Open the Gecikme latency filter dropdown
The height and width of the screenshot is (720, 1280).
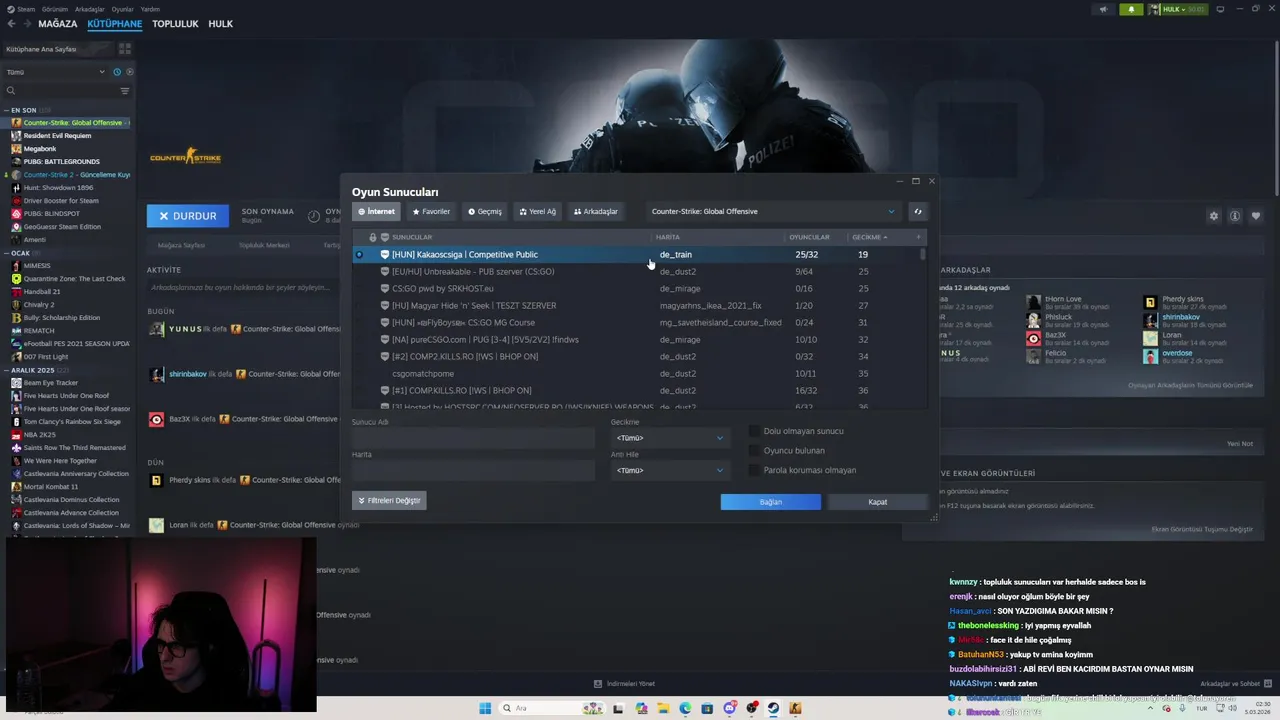[x=669, y=438]
